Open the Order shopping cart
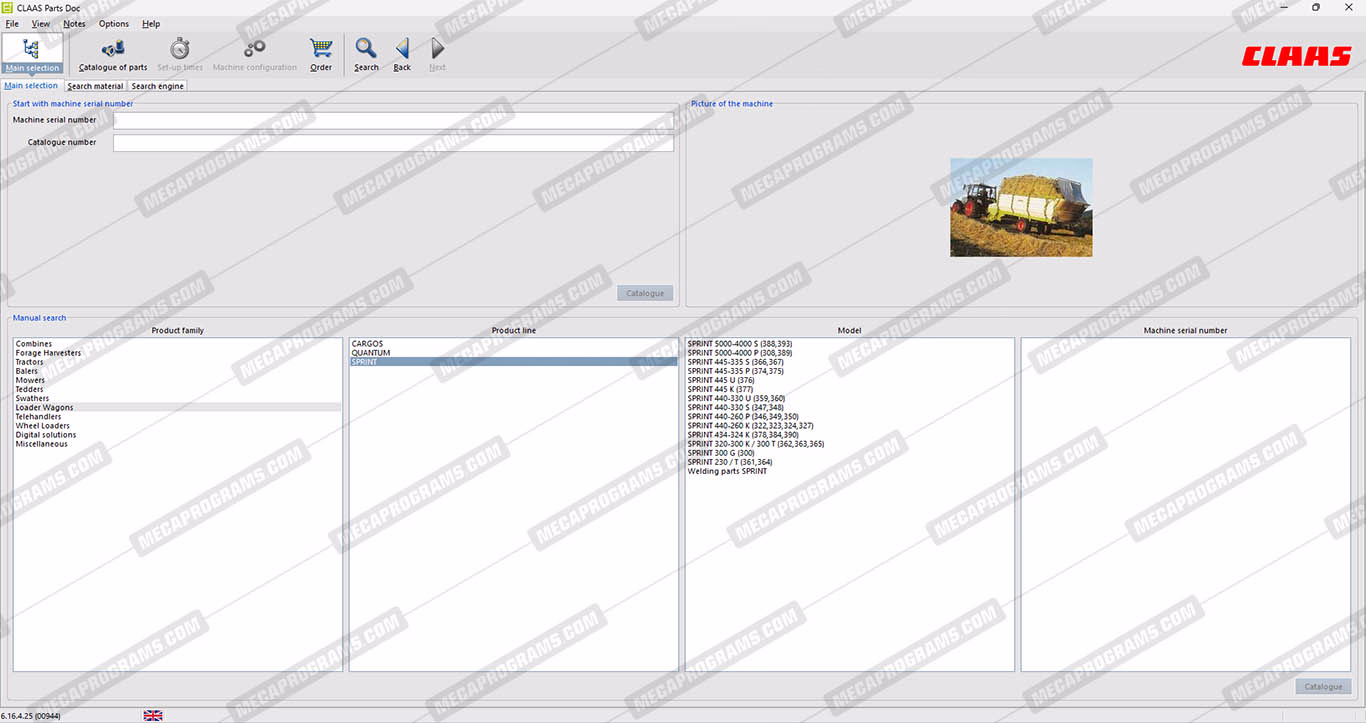This screenshot has height=723, width=1366. [321, 54]
